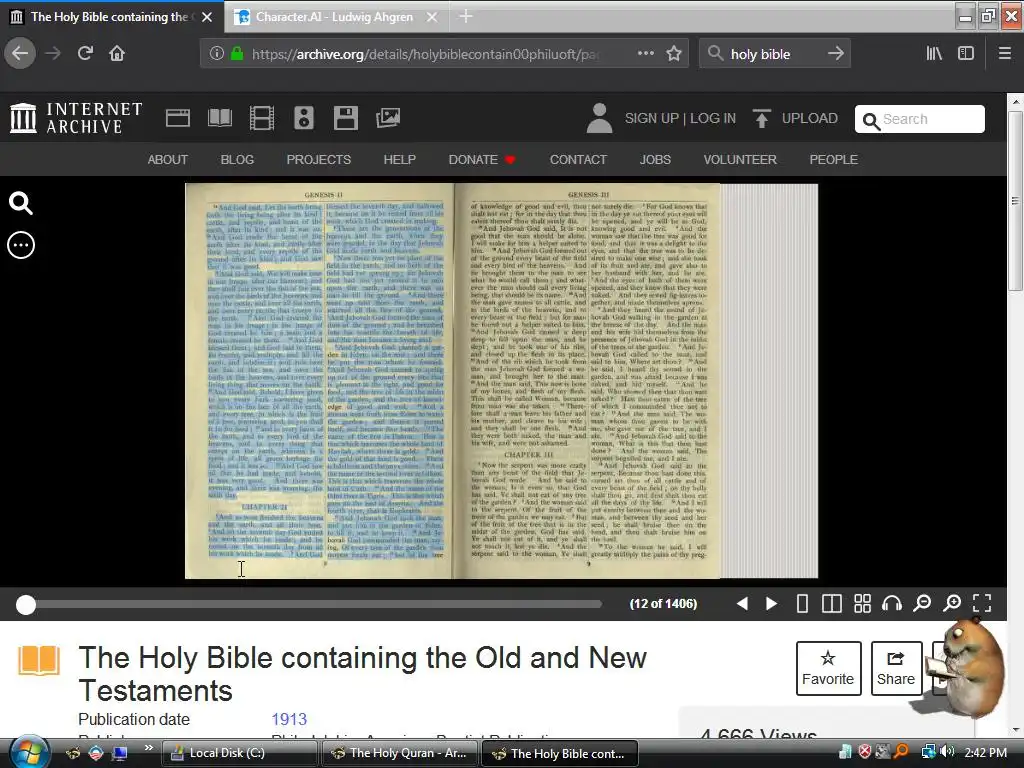Zoom in on the book page
The height and width of the screenshot is (768, 1024).
coord(952,603)
